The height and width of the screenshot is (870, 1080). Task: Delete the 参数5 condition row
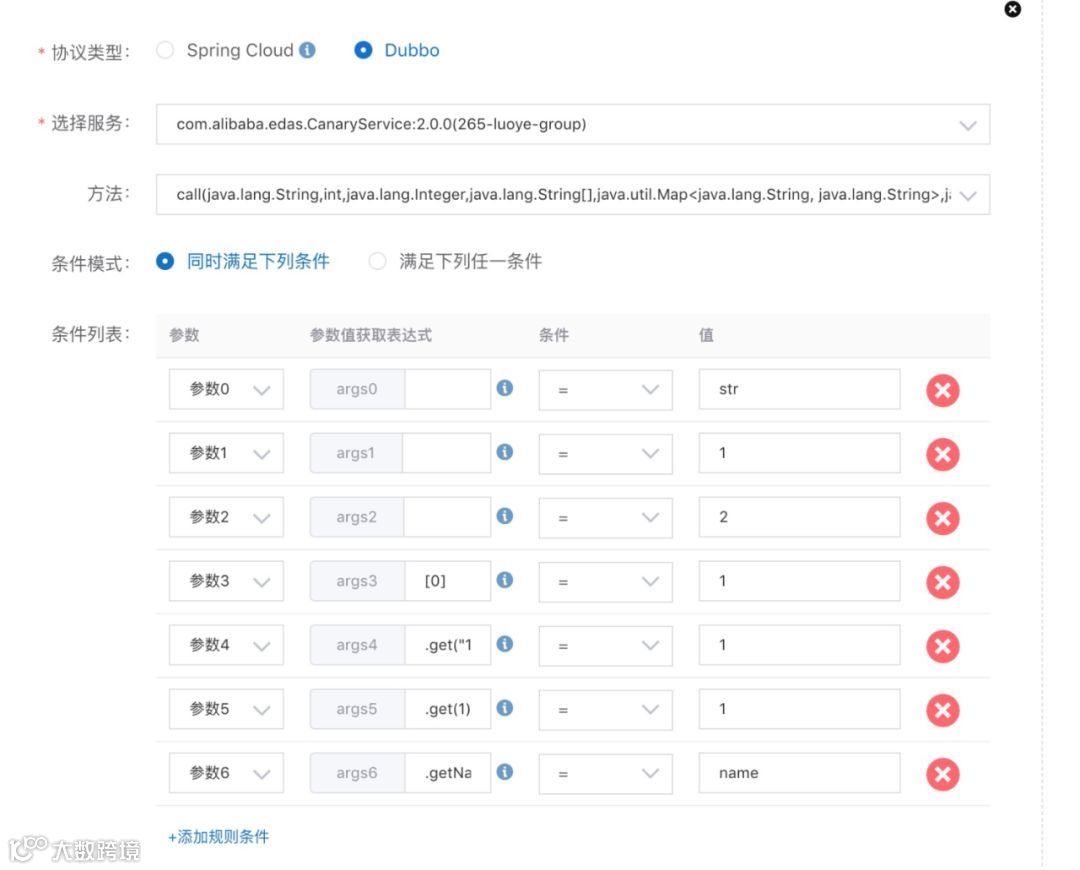point(942,711)
